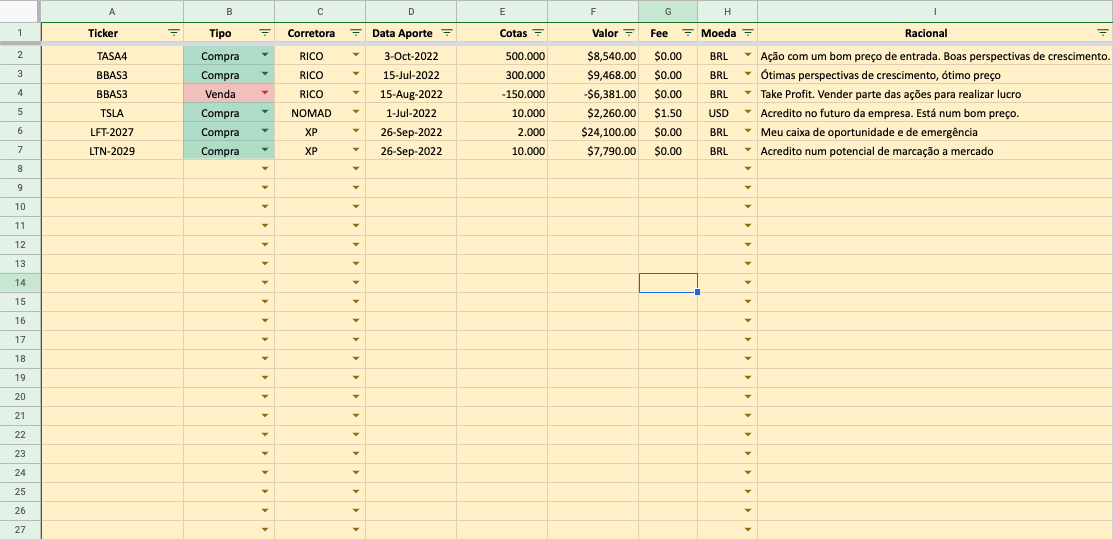Select the TSLA ticker cell

point(113,112)
